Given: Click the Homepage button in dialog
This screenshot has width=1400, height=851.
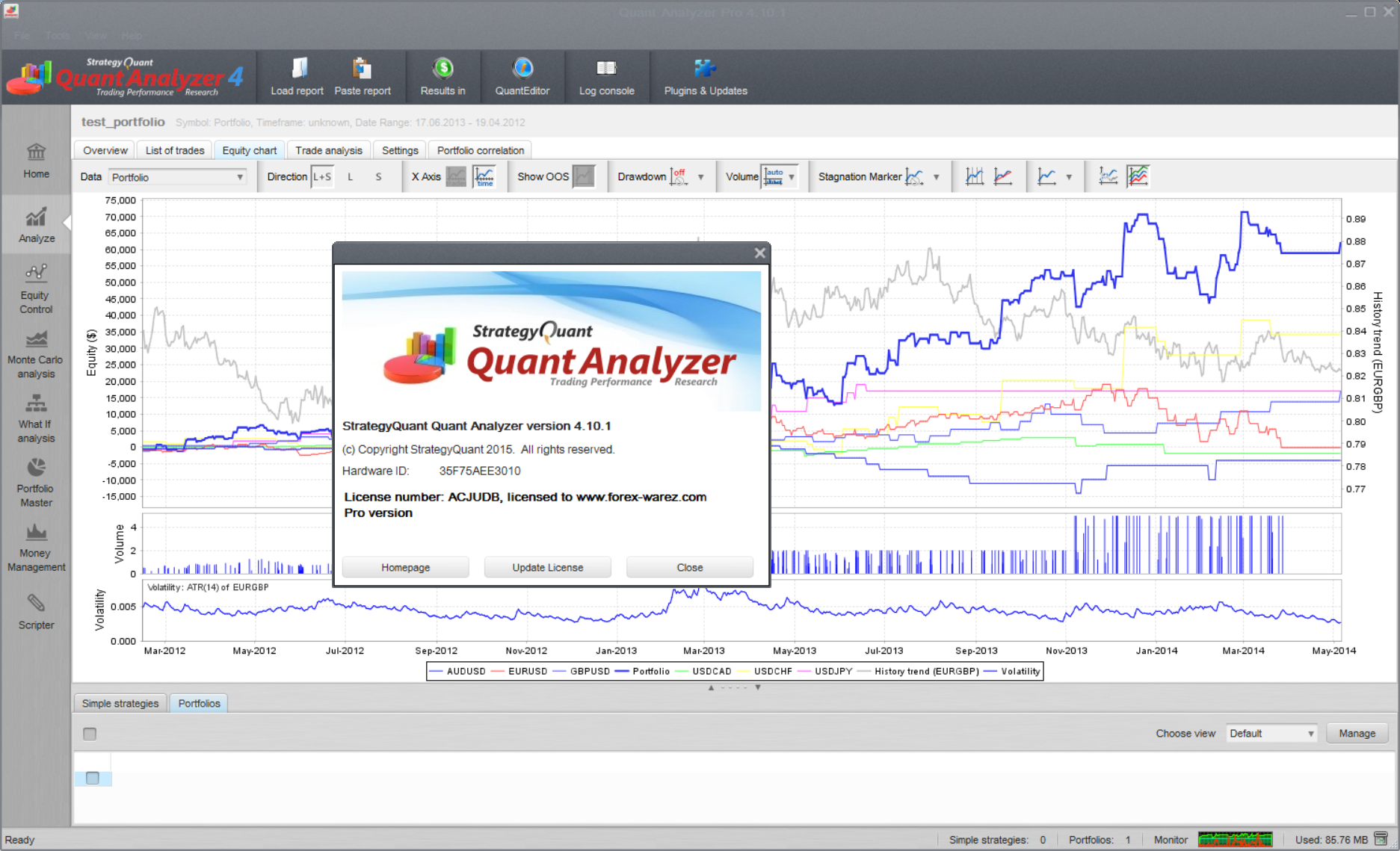Looking at the screenshot, I should pos(405,567).
